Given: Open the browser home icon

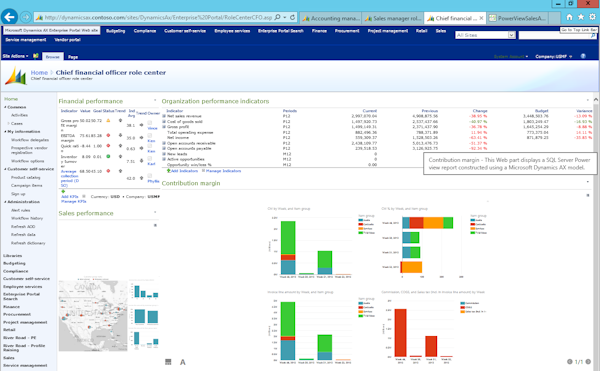Looking at the screenshot, I should (x=569, y=17).
